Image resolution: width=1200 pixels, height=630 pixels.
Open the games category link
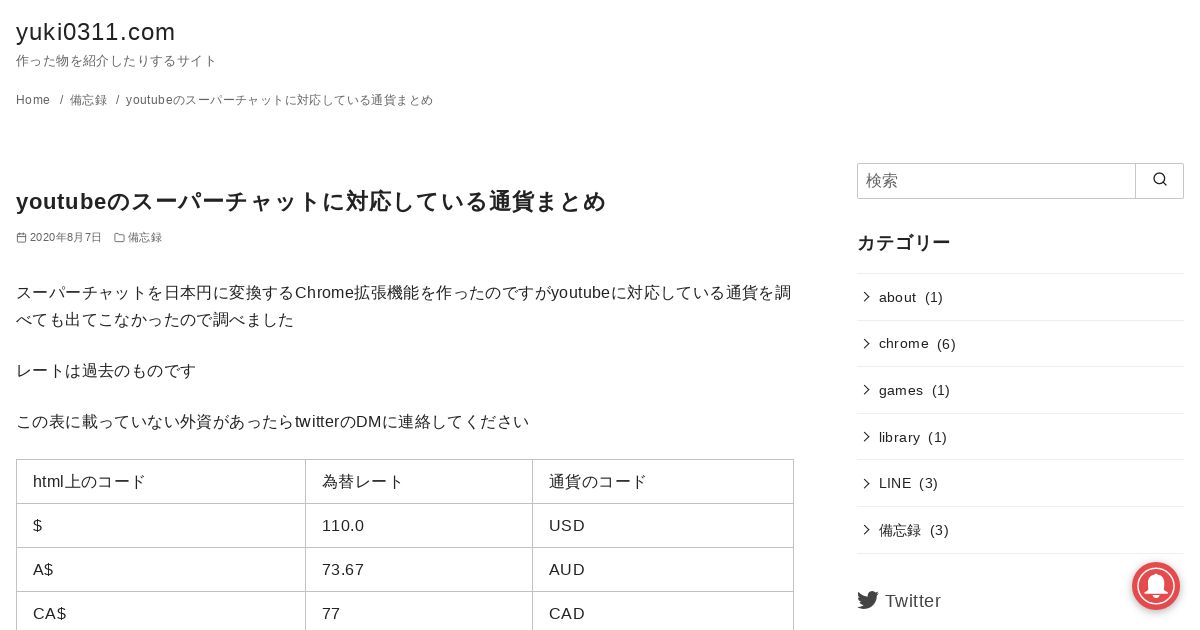pyautogui.click(x=901, y=390)
